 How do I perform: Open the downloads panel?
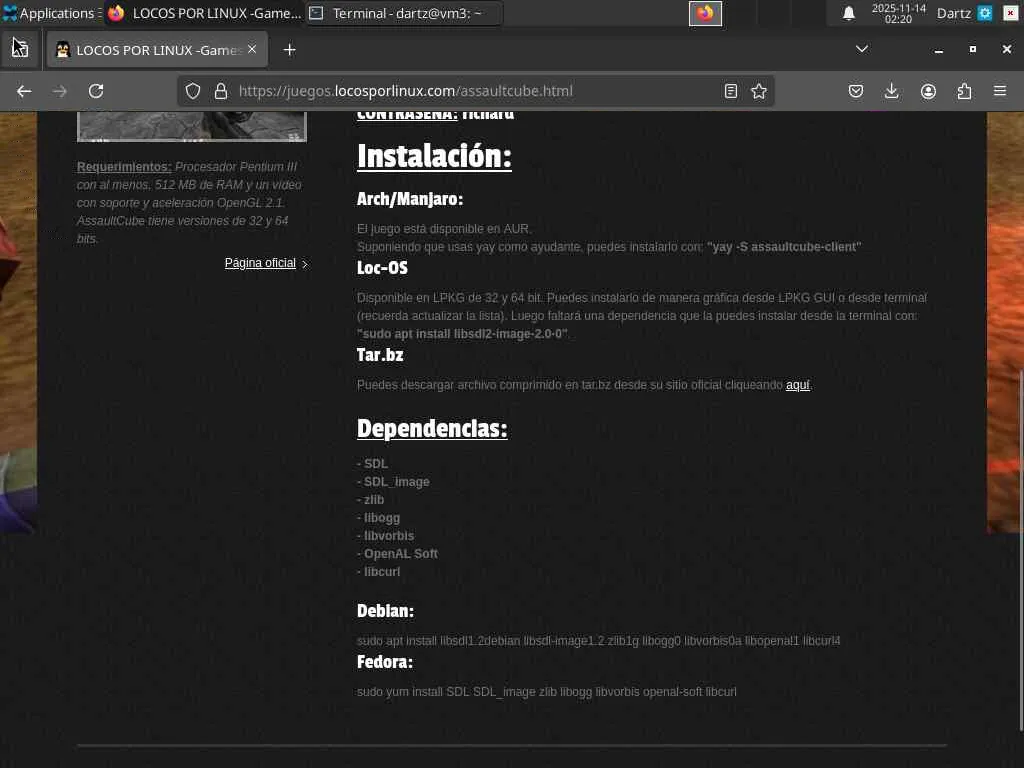(x=891, y=91)
